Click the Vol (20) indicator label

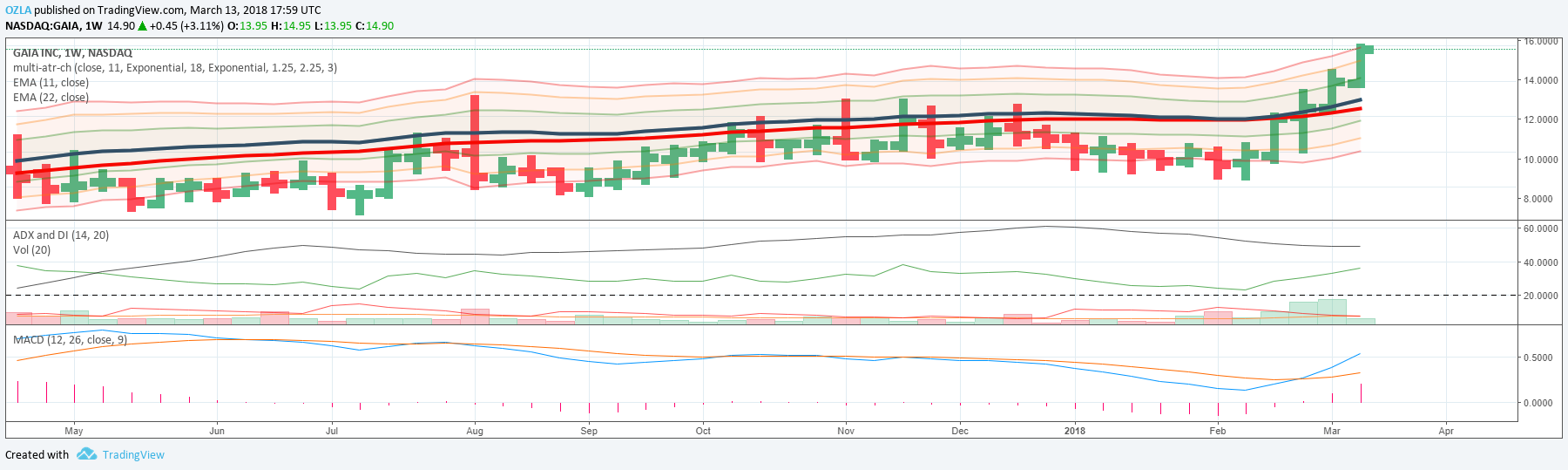pyautogui.click(x=31, y=250)
